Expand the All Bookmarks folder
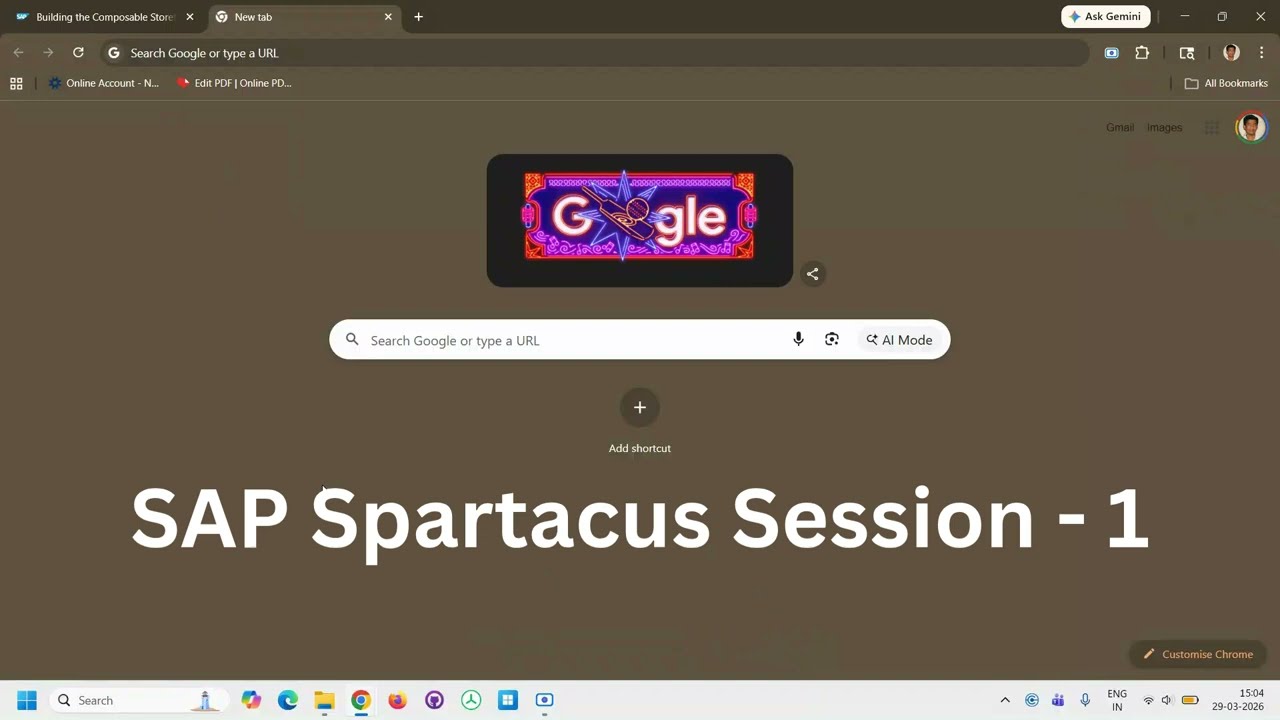This screenshot has height=720, width=1280. tap(1226, 83)
